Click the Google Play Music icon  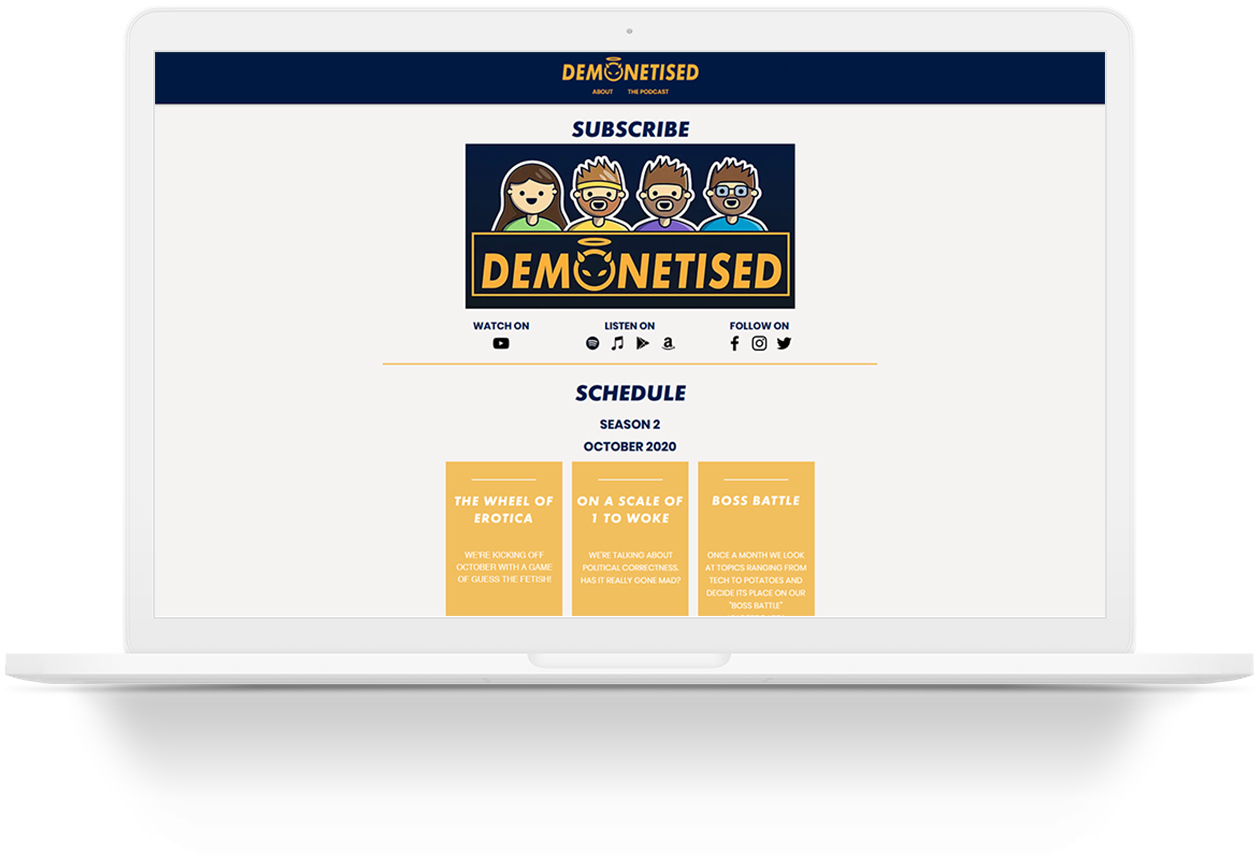641,342
